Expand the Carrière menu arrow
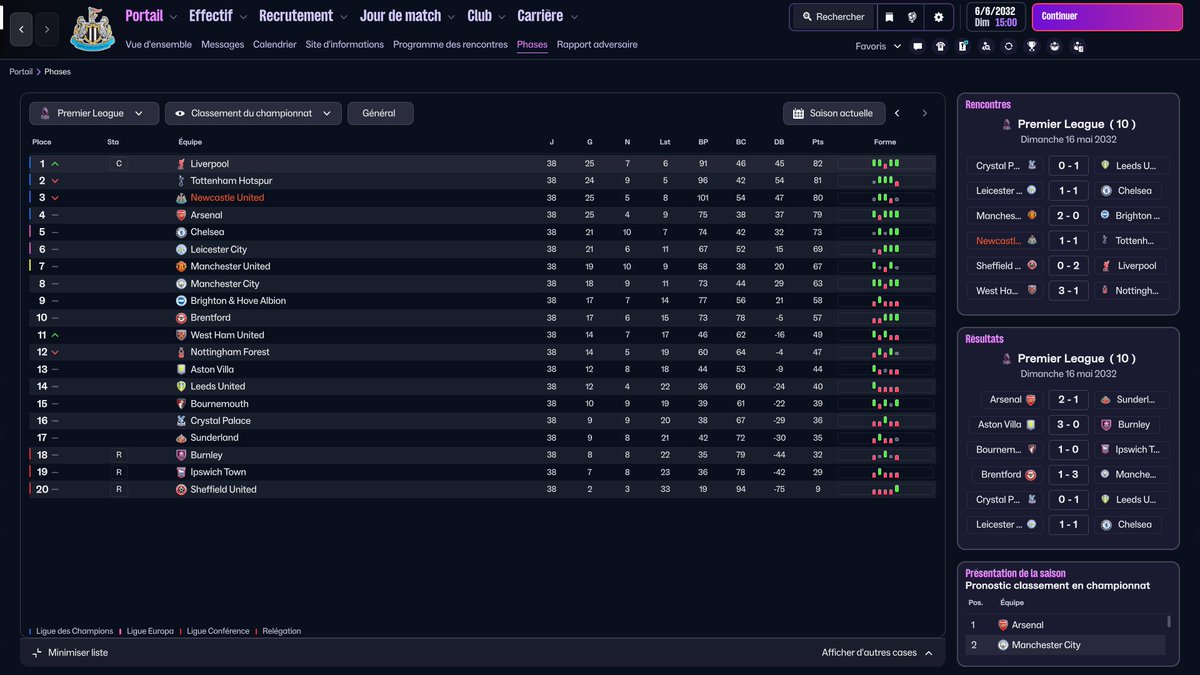Viewport: 1200px width, 675px height. [574, 17]
